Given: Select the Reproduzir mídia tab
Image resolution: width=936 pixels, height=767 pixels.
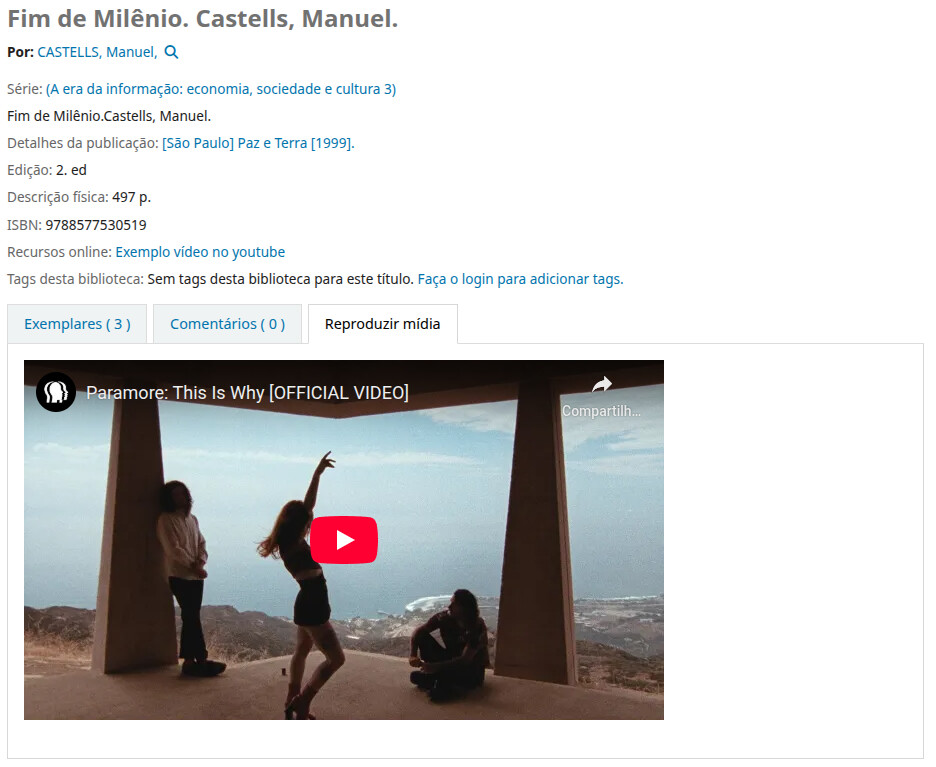Looking at the screenshot, I should 383,324.
